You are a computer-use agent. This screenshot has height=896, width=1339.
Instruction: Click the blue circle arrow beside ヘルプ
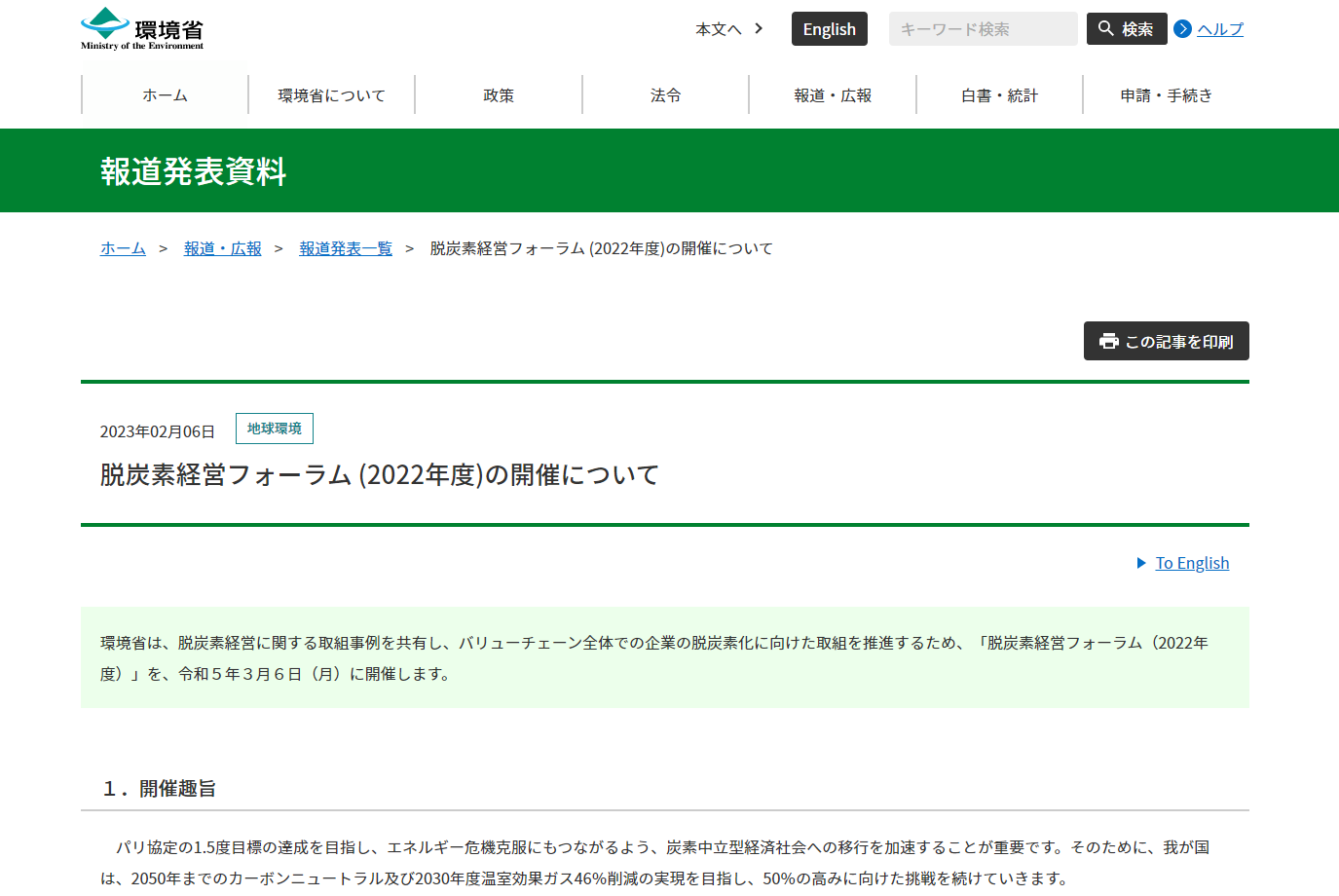pyautogui.click(x=1181, y=29)
